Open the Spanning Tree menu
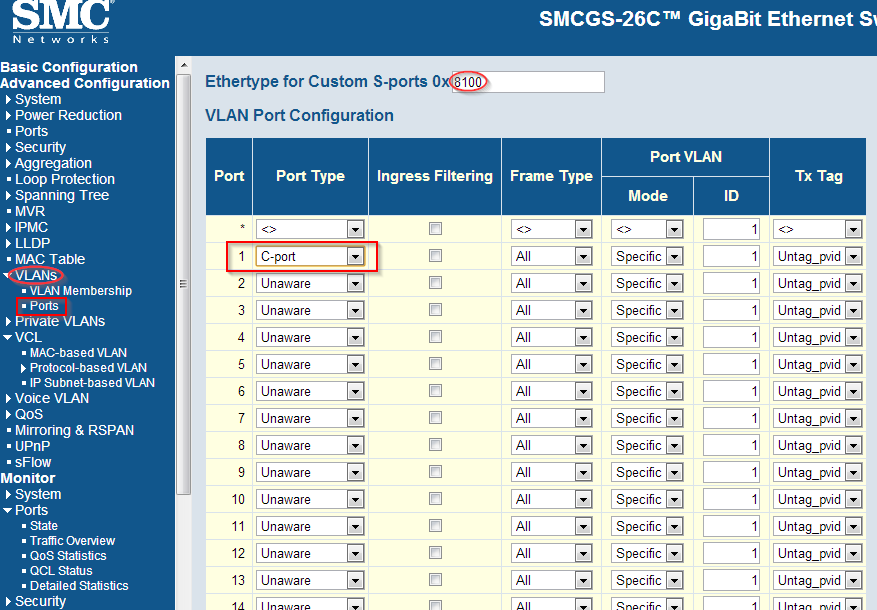877x610 pixels. click(61, 195)
